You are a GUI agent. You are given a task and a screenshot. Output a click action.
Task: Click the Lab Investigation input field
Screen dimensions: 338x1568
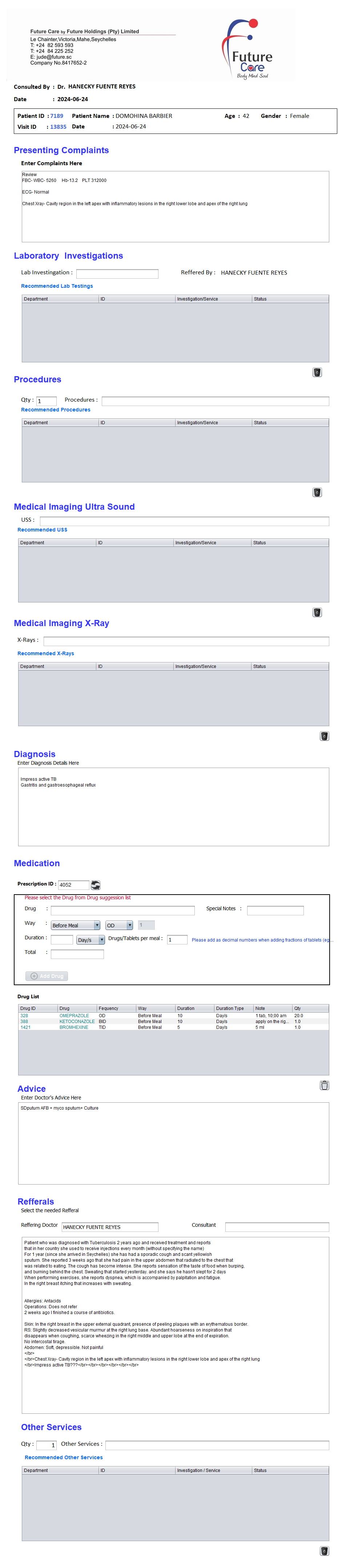coord(117,273)
